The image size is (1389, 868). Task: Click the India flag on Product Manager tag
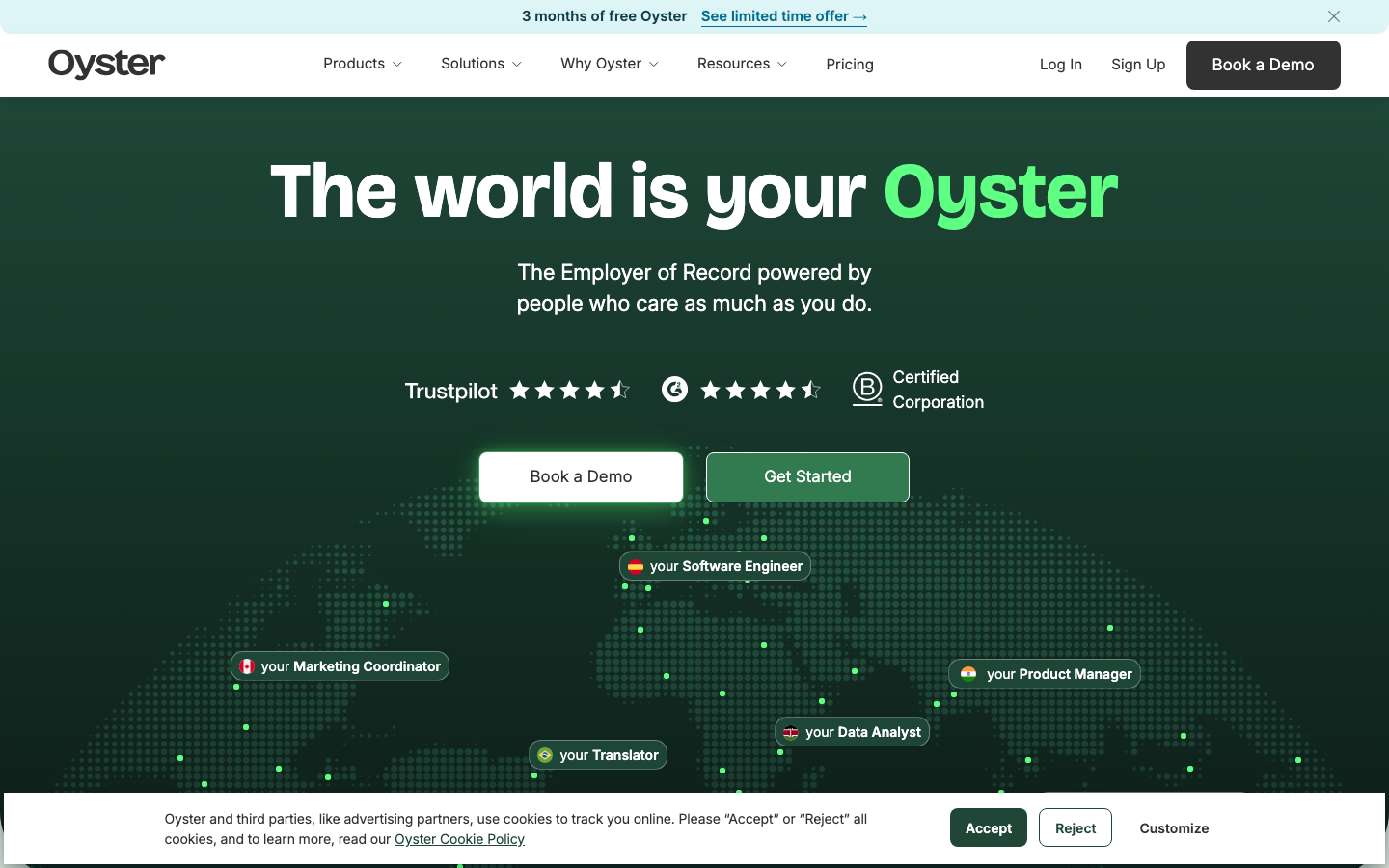pyautogui.click(x=968, y=674)
